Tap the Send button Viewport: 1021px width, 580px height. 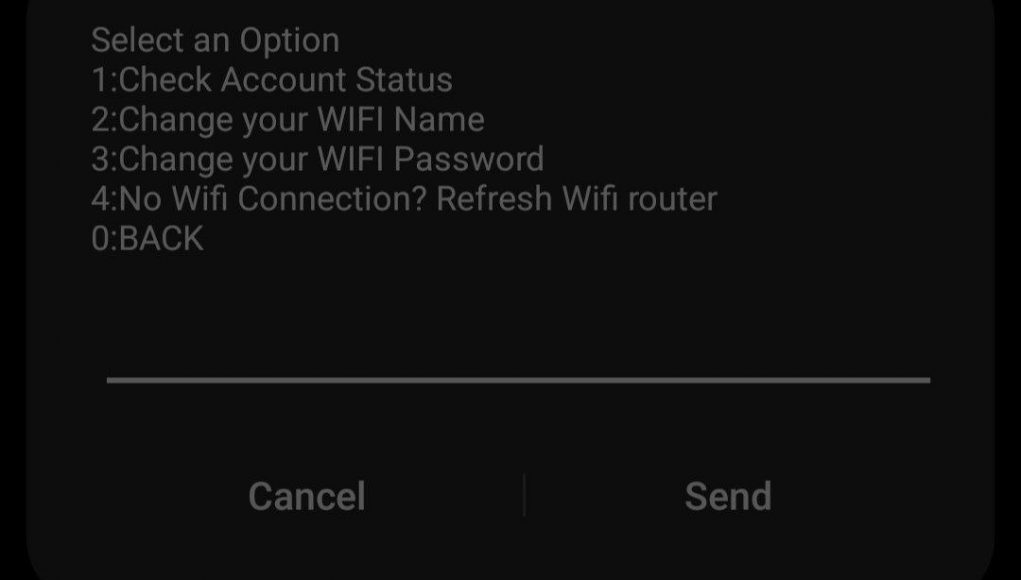coord(728,497)
